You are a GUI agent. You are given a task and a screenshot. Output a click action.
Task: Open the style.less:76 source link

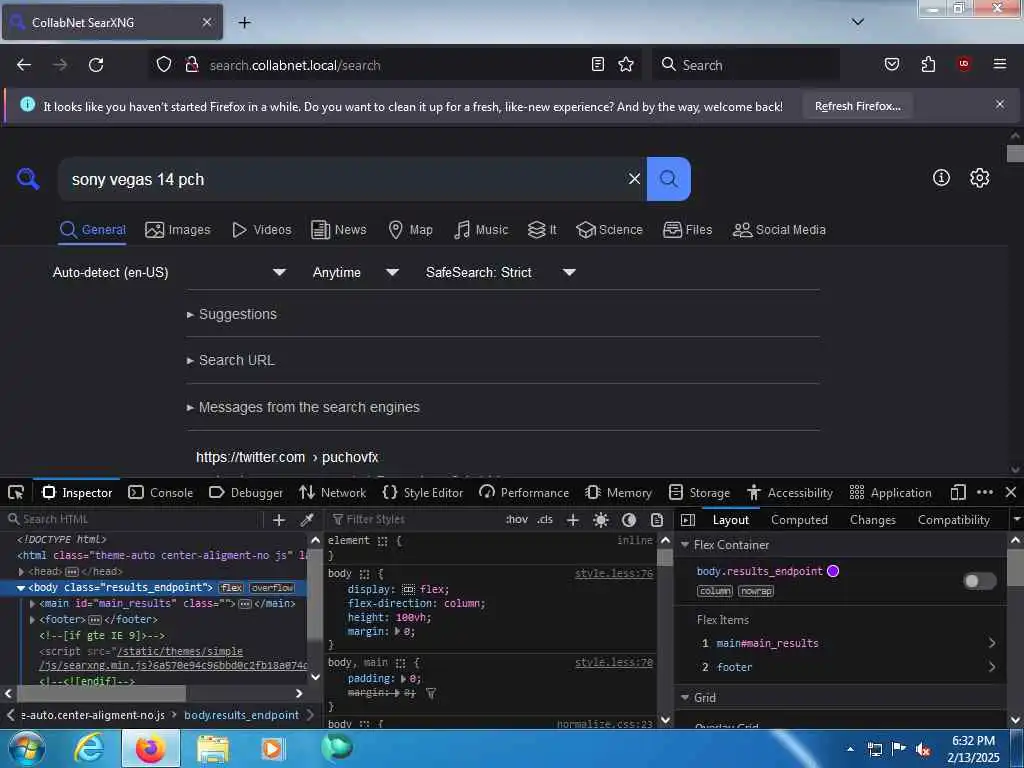point(614,573)
